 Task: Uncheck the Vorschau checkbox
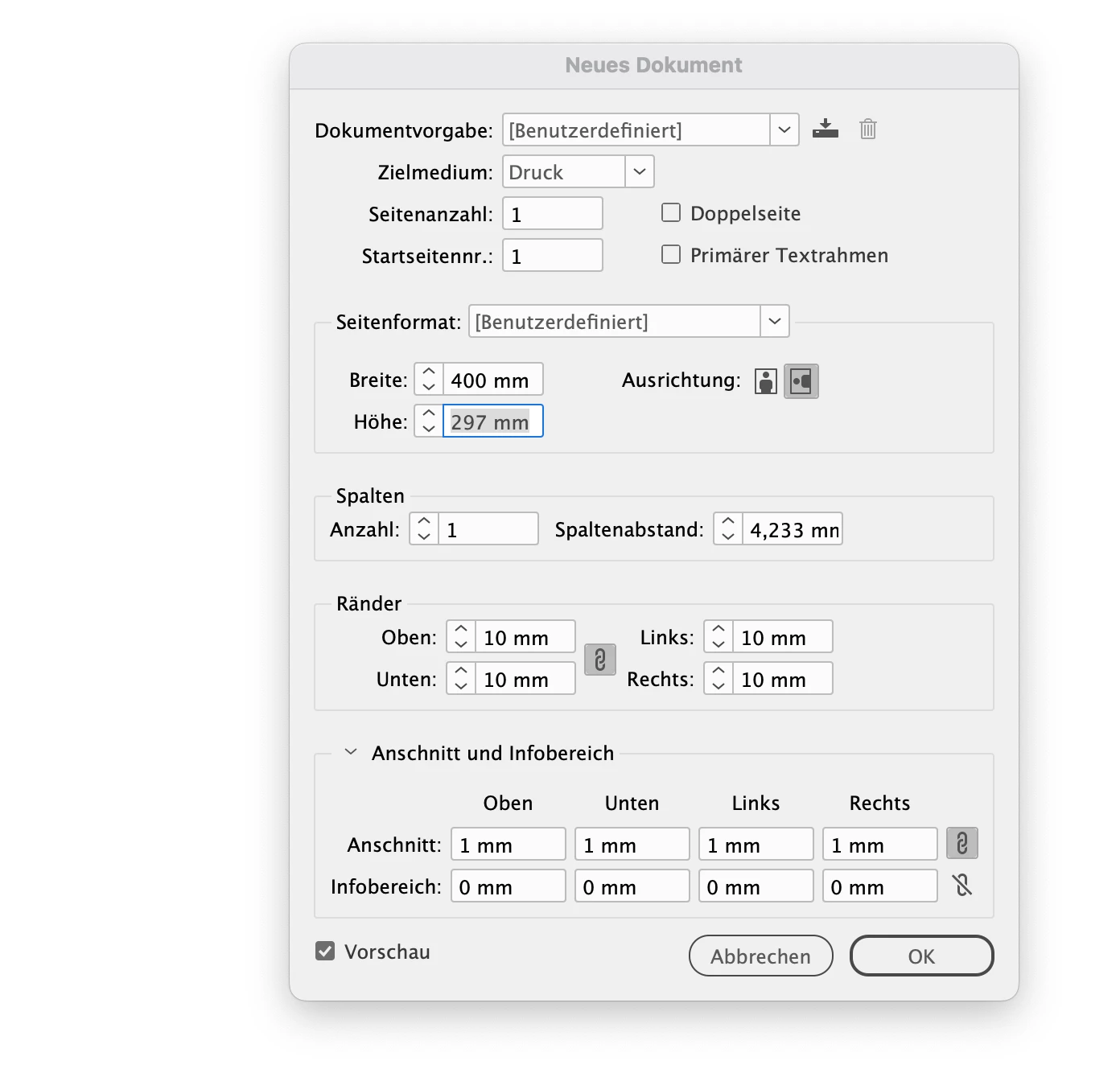(x=325, y=952)
